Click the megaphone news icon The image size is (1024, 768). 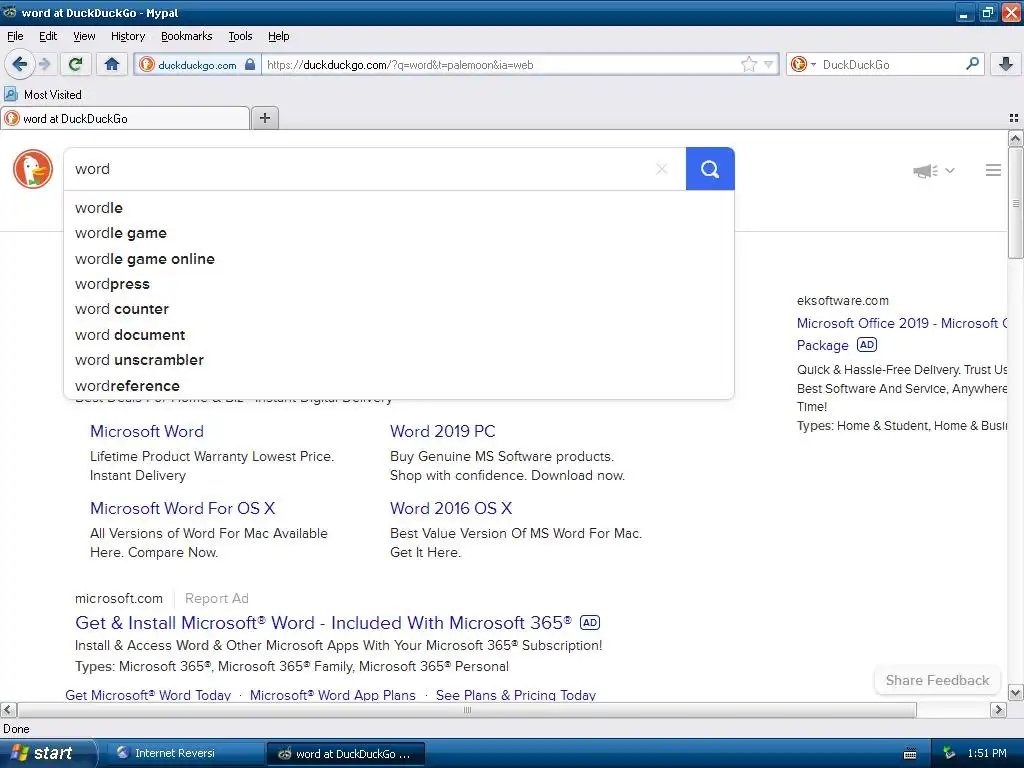click(925, 171)
